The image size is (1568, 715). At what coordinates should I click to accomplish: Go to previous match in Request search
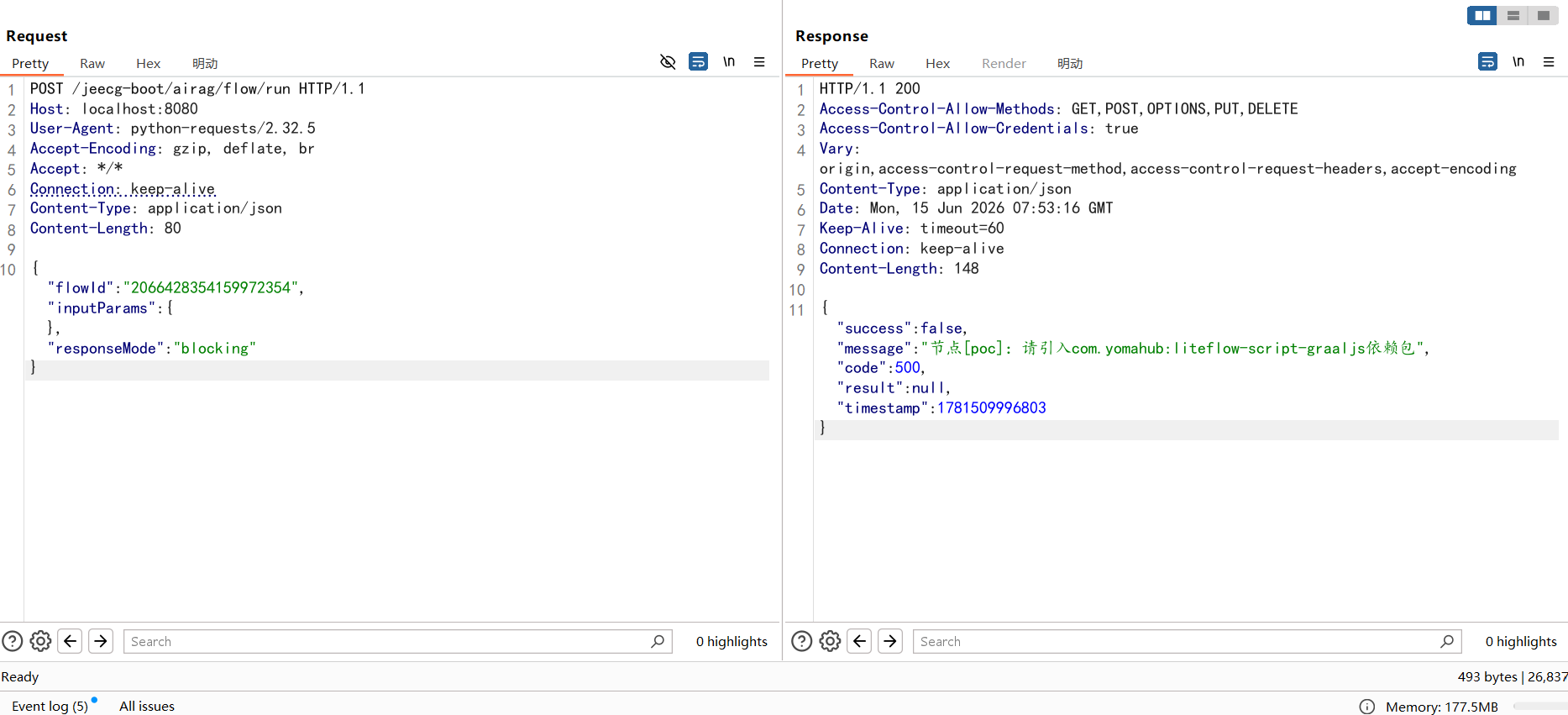[x=71, y=641]
